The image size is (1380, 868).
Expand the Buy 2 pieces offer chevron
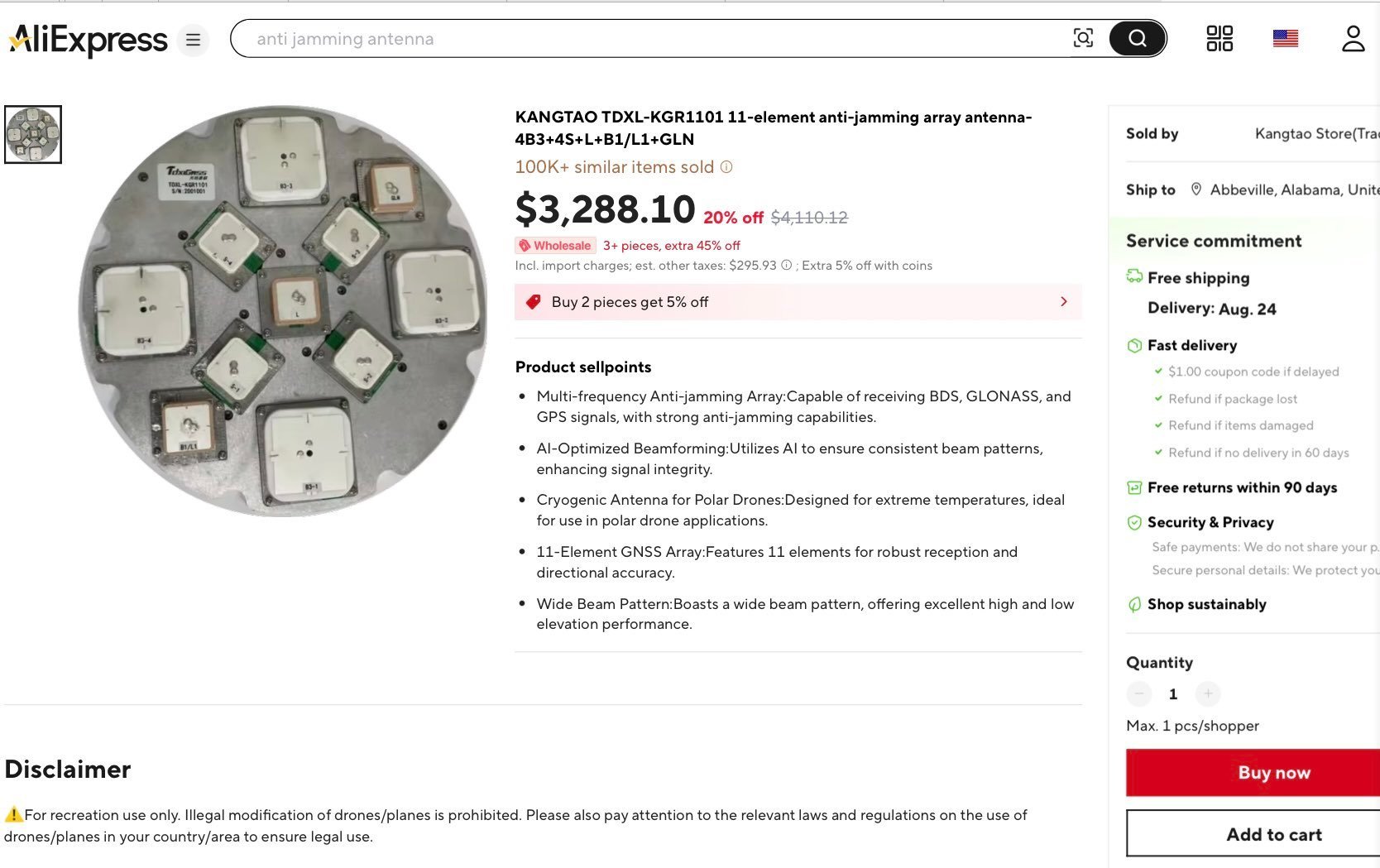pos(1064,302)
